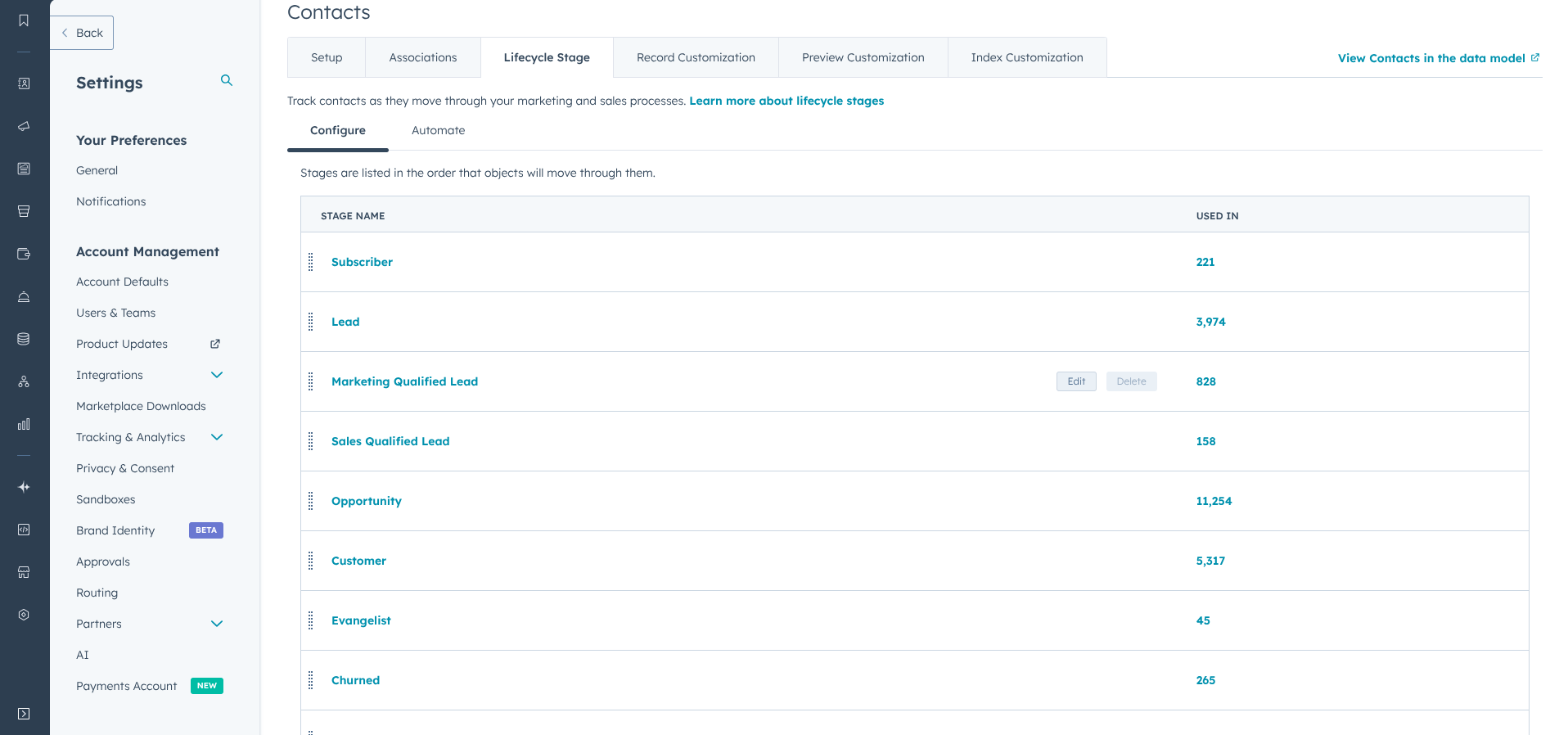
Task: Switch to the Automate sub-tab
Action: 438,130
